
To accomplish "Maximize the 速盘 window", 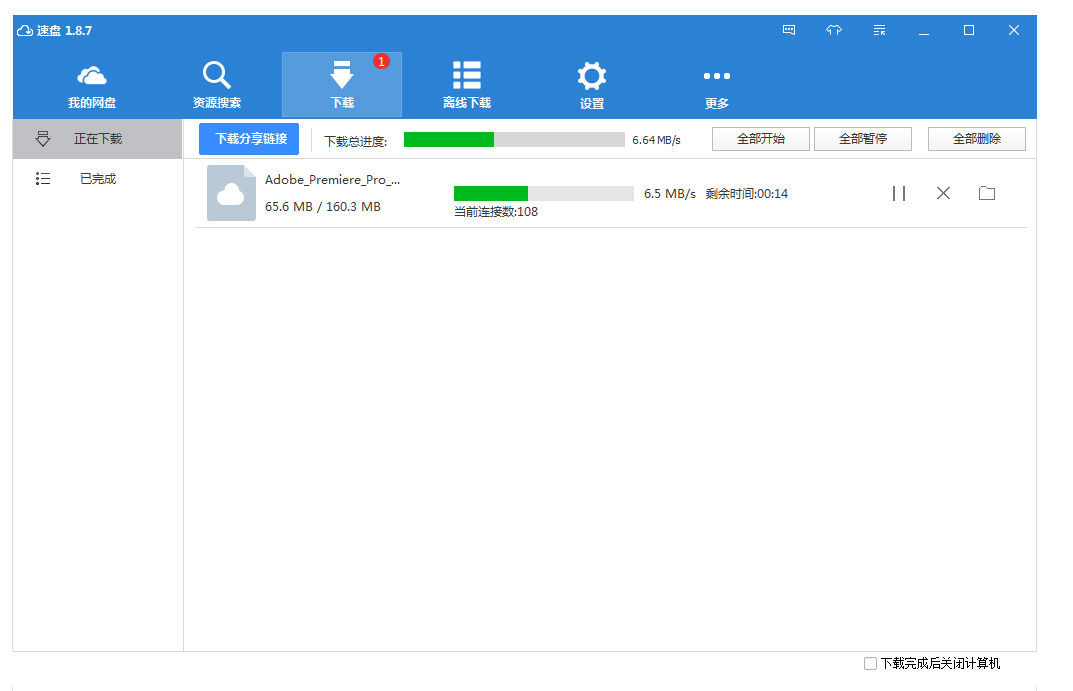I will pyautogui.click(x=969, y=30).
